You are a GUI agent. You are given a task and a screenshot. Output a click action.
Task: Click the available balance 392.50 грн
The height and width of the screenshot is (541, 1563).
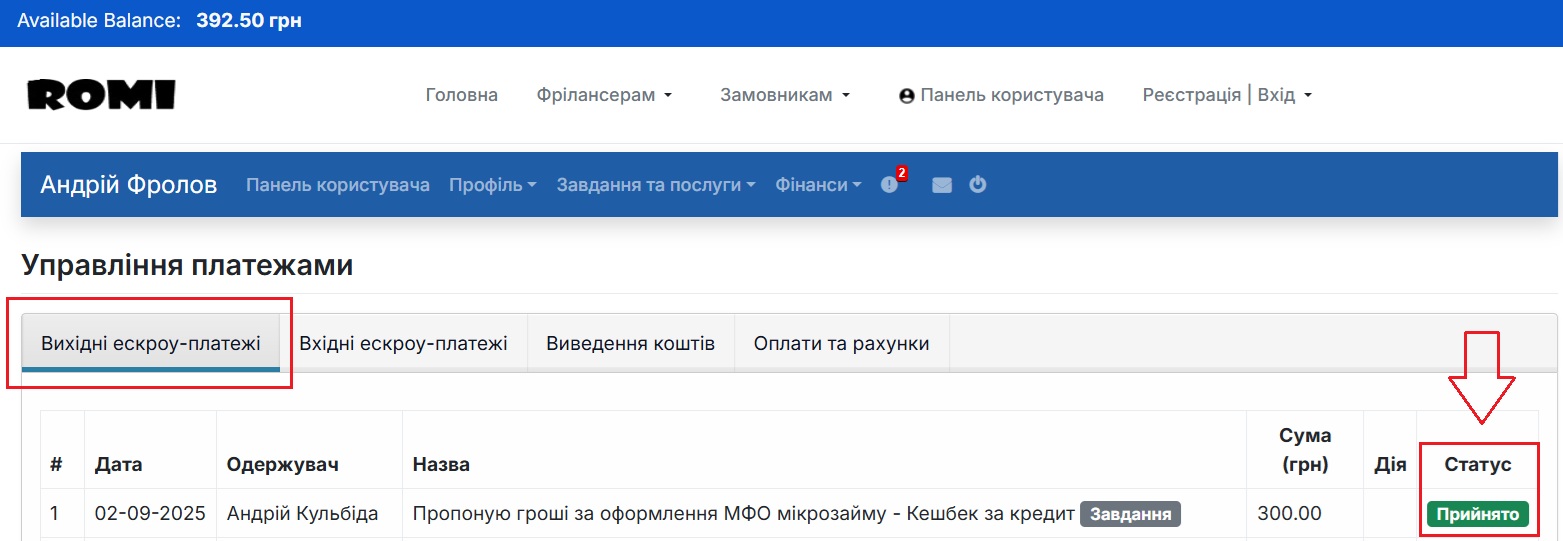coord(249,21)
